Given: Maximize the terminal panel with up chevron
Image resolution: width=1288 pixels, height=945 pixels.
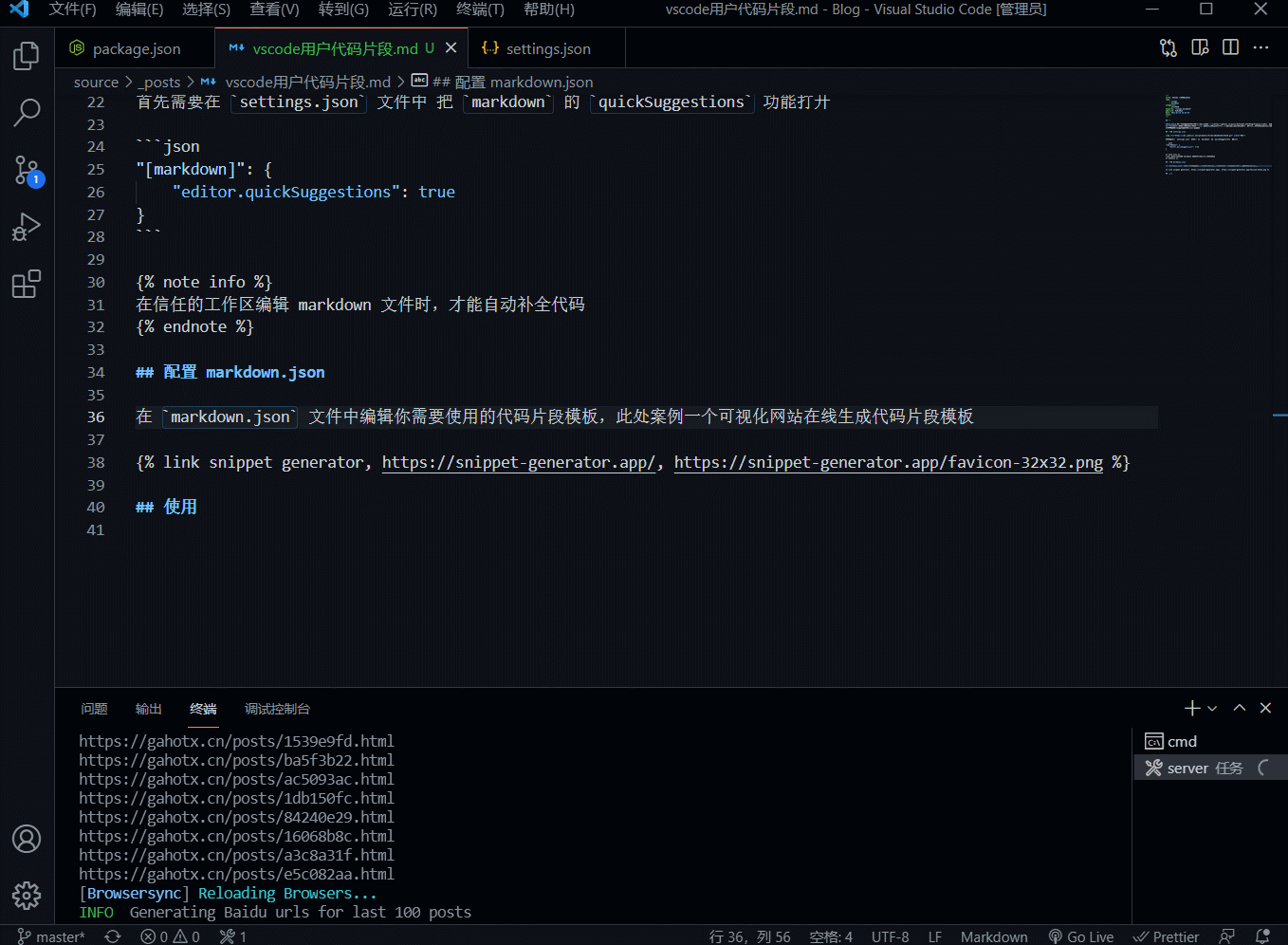Looking at the screenshot, I should click(x=1240, y=708).
